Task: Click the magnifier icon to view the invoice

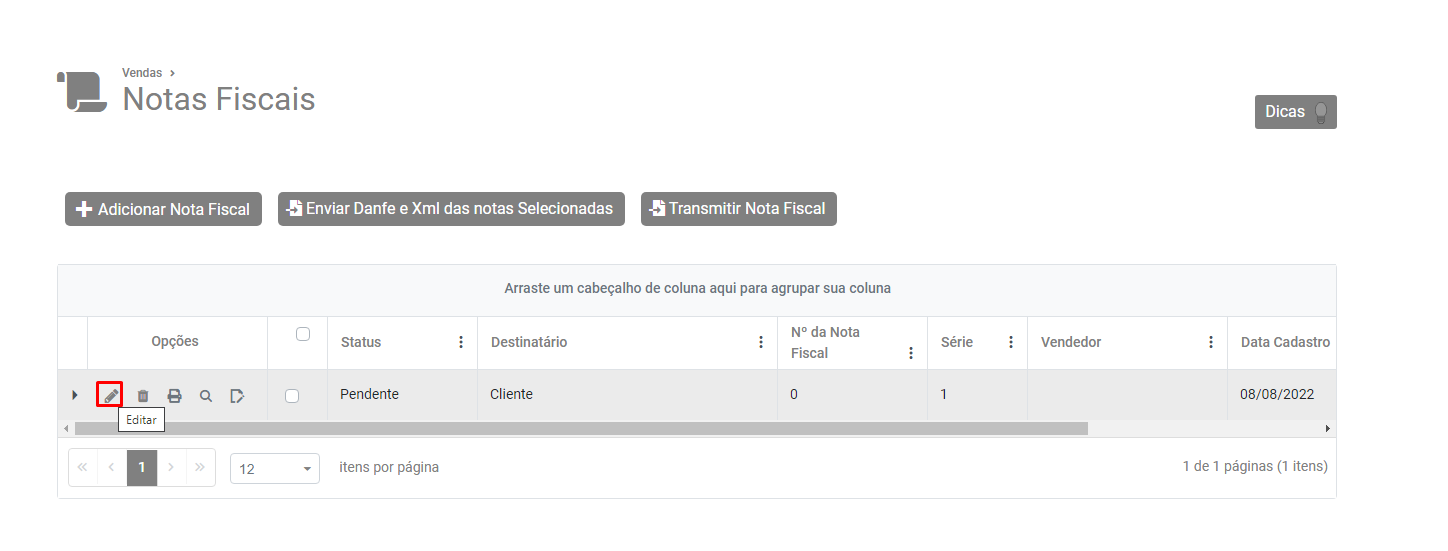Action: coord(206,396)
